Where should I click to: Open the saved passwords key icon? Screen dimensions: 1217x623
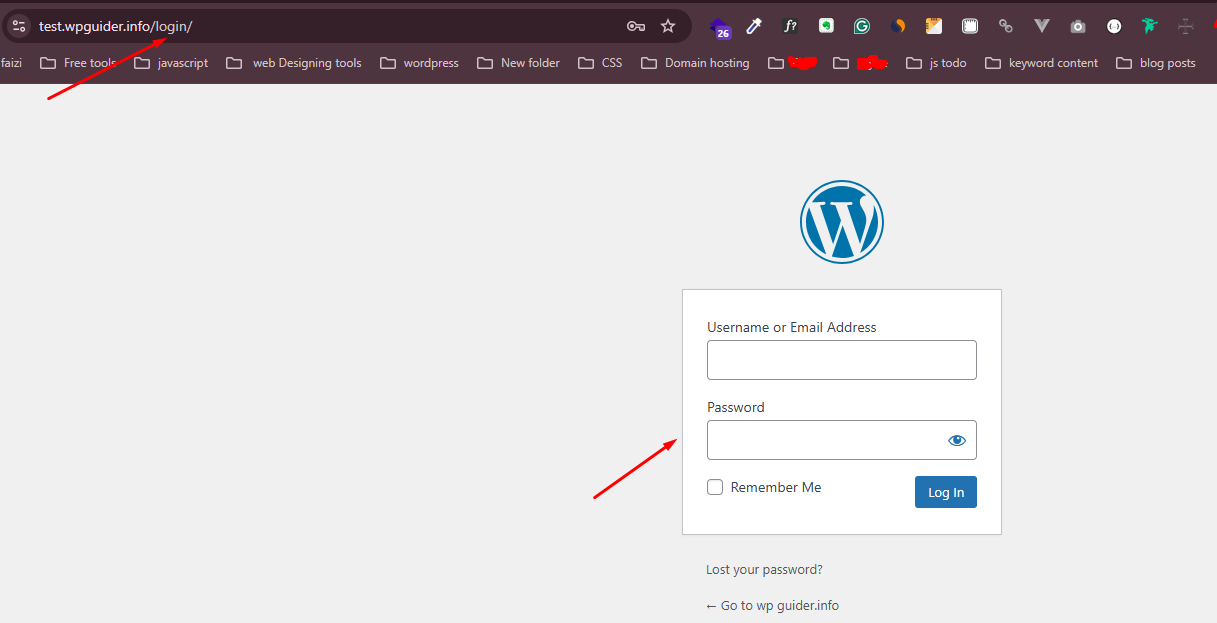(635, 26)
